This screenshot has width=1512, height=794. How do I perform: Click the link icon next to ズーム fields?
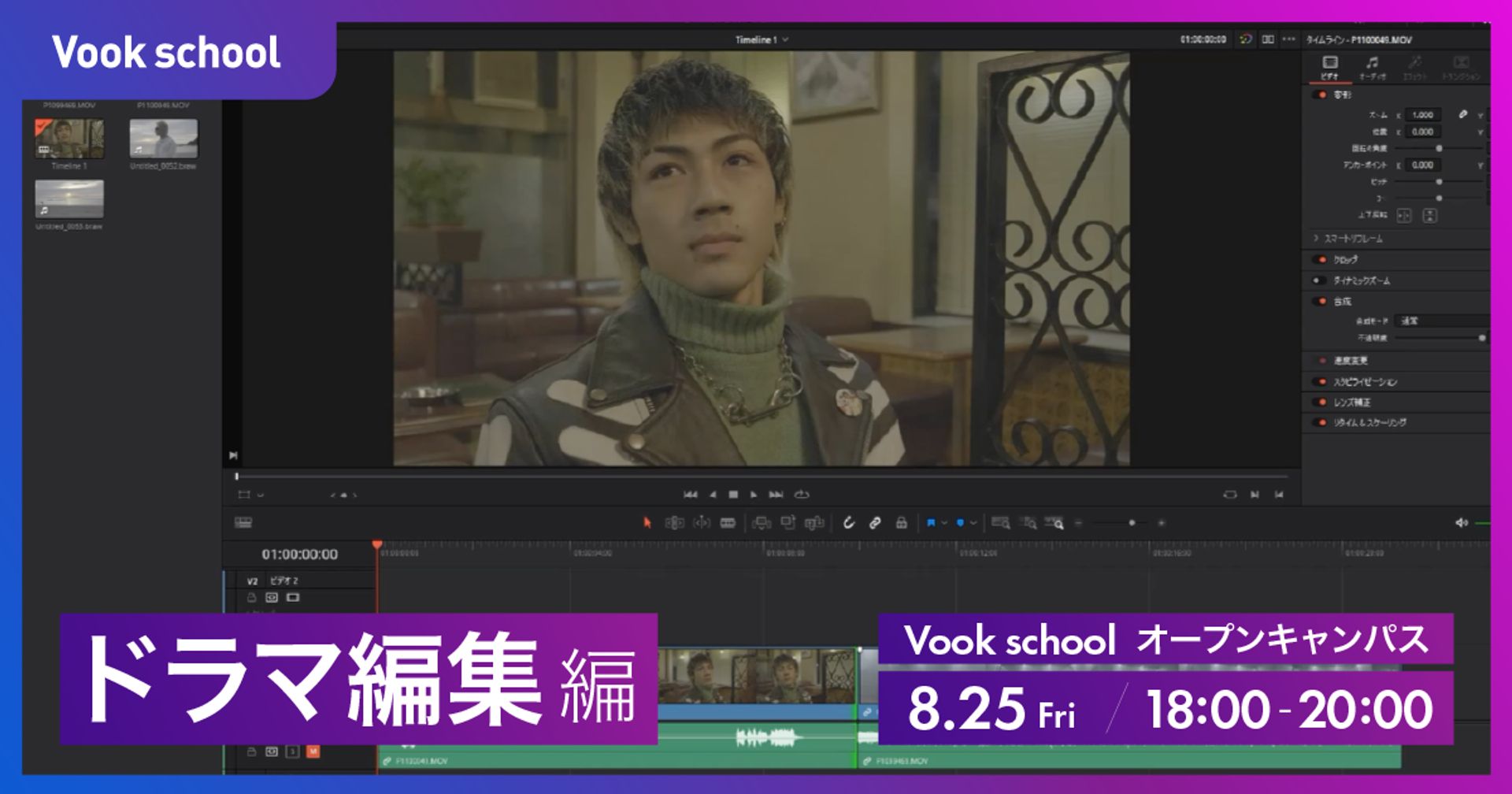(x=1462, y=114)
